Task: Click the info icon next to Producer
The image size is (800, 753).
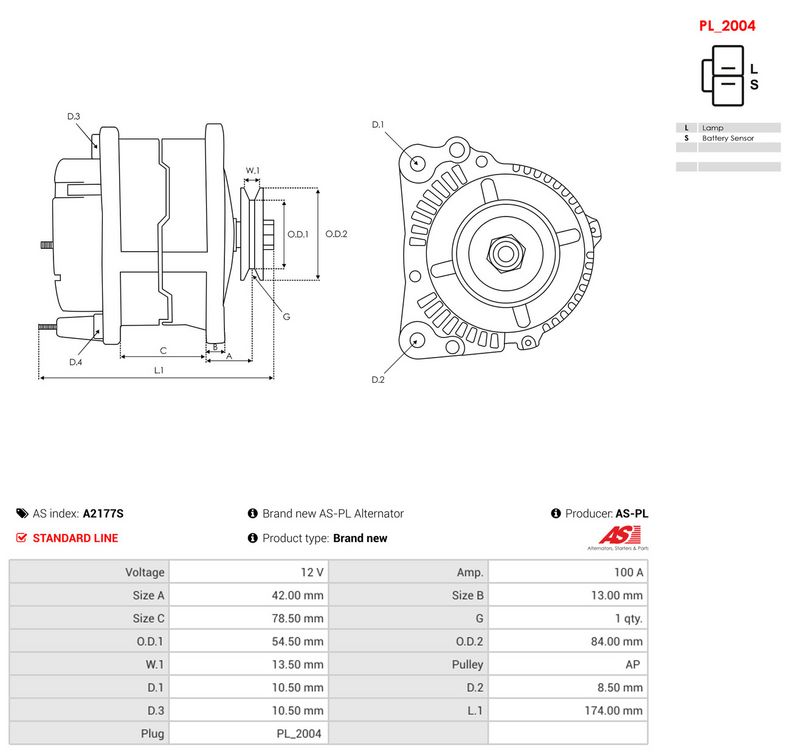Action: coord(556,513)
